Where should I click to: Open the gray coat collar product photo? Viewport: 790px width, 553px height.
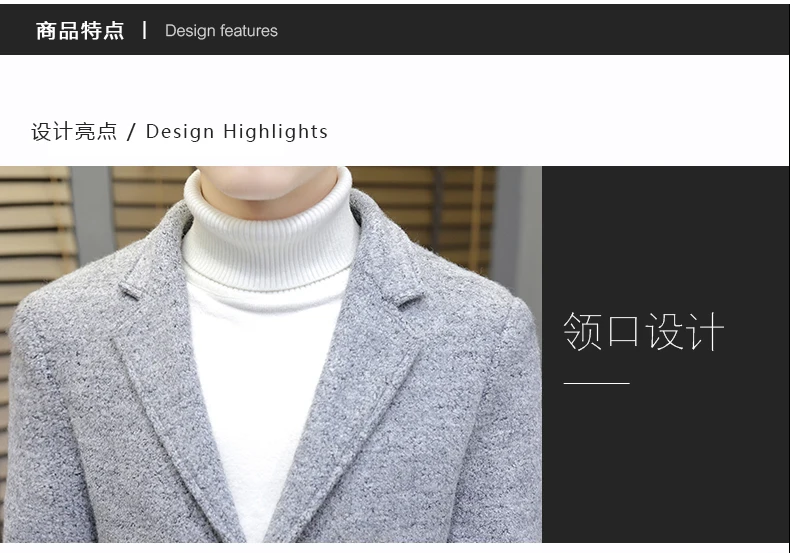pyautogui.click(x=271, y=355)
